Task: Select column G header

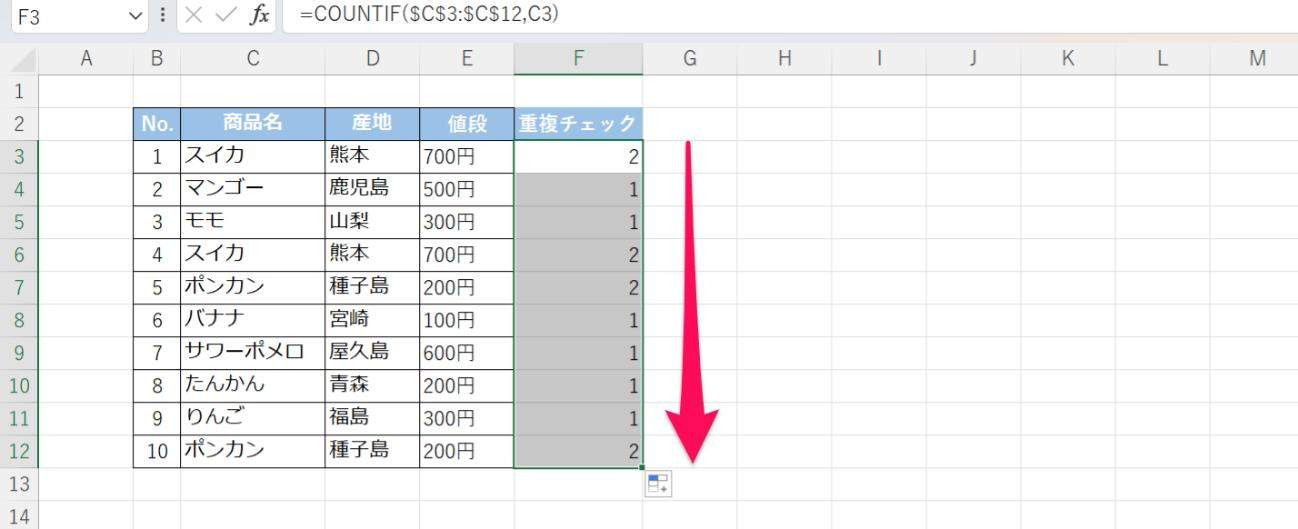Action: coord(690,59)
